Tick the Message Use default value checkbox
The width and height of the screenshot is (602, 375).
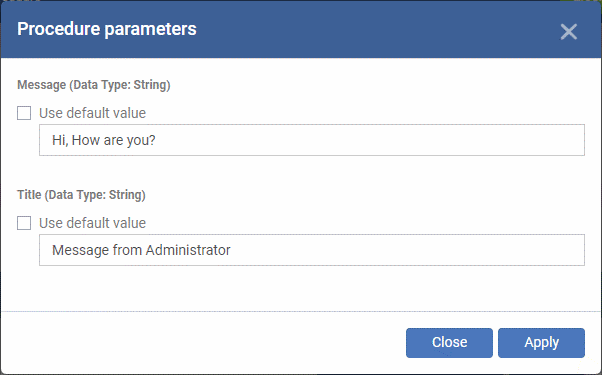[24, 113]
